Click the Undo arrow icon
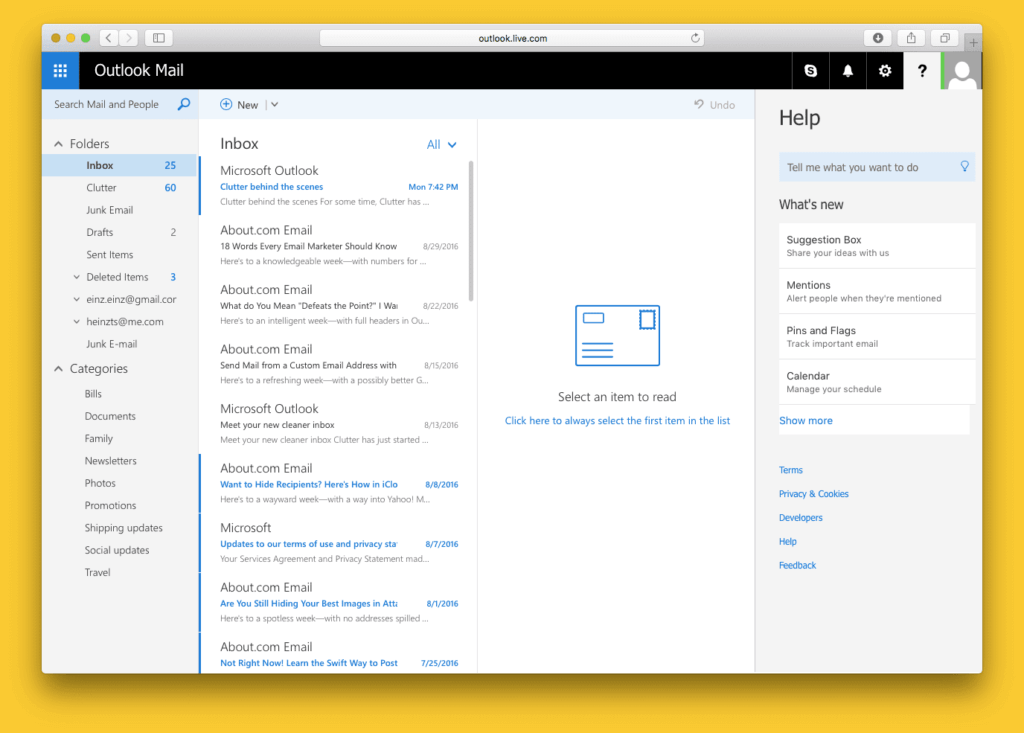 point(699,105)
